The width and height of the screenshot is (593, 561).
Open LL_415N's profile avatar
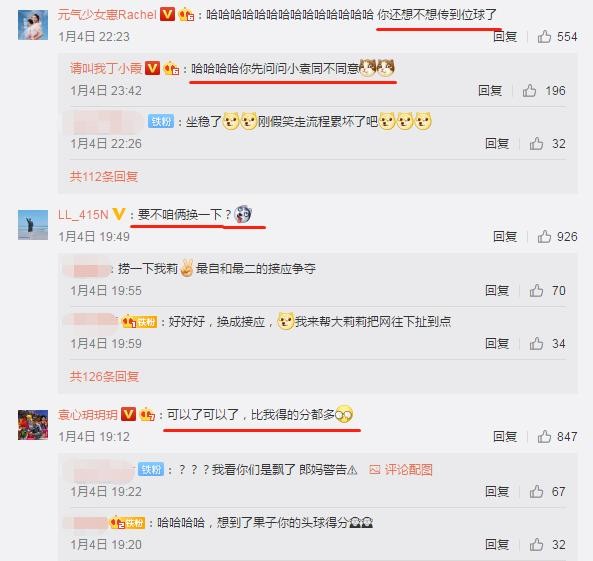pos(33,225)
